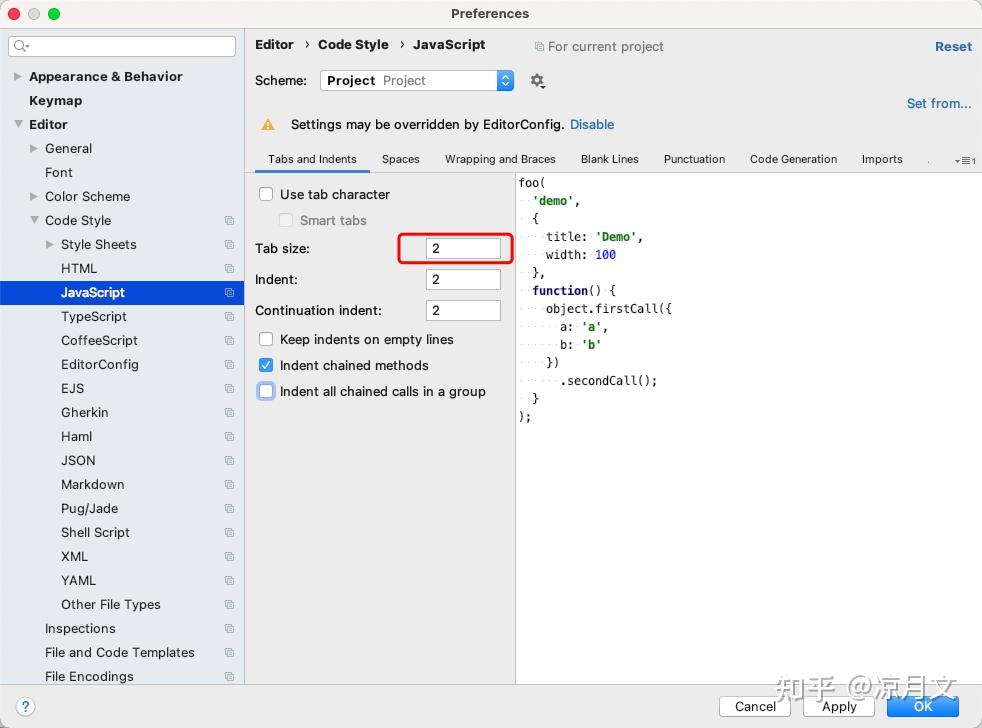Image resolution: width=982 pixels, height=728 pixels.
Task: Click the Reset link
Action: pyautogui.click(x=953, y=46)
